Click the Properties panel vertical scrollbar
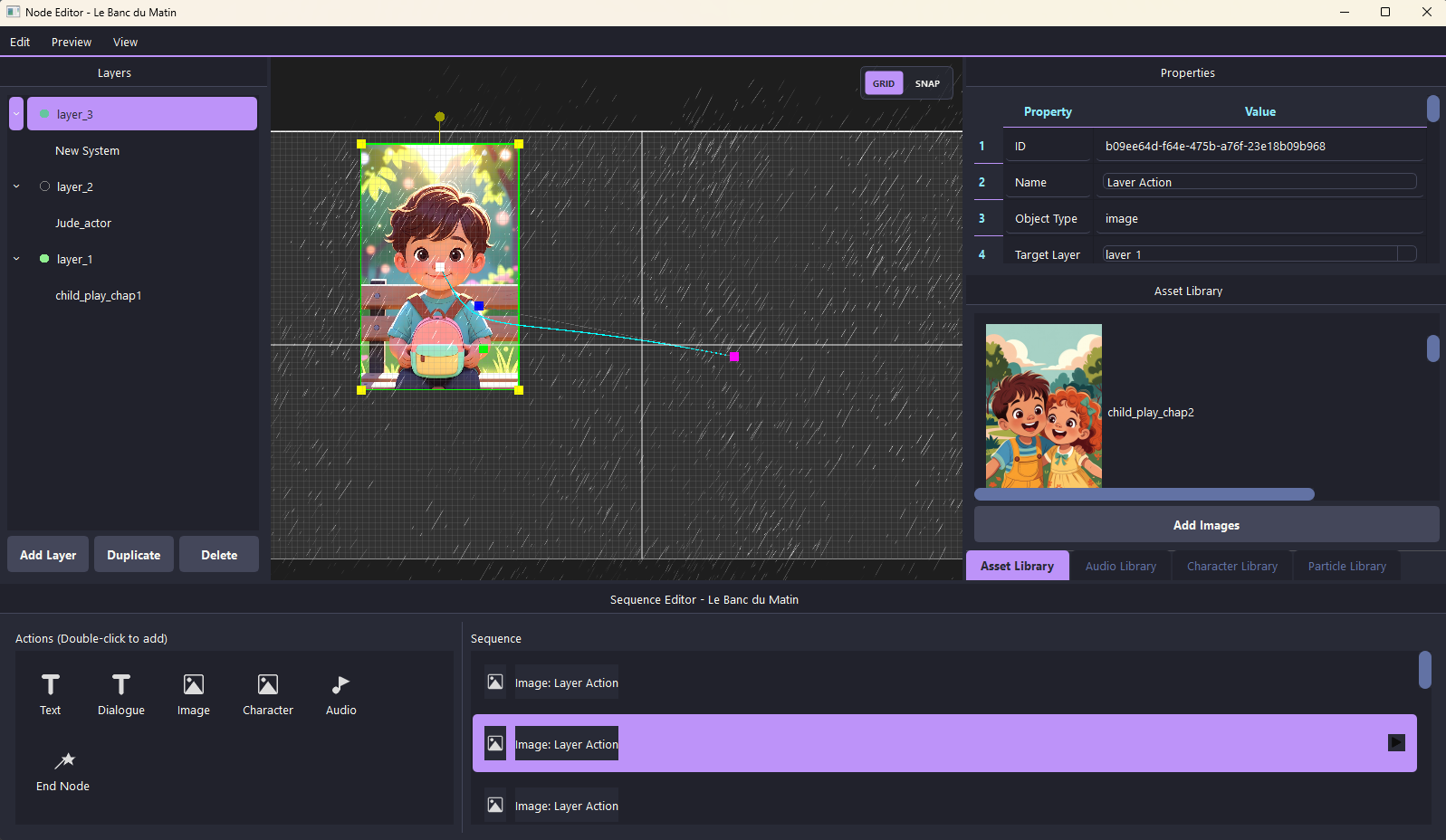Image resolution: width=1446 pixels, height=840 pixels. tap(1432, 109)
